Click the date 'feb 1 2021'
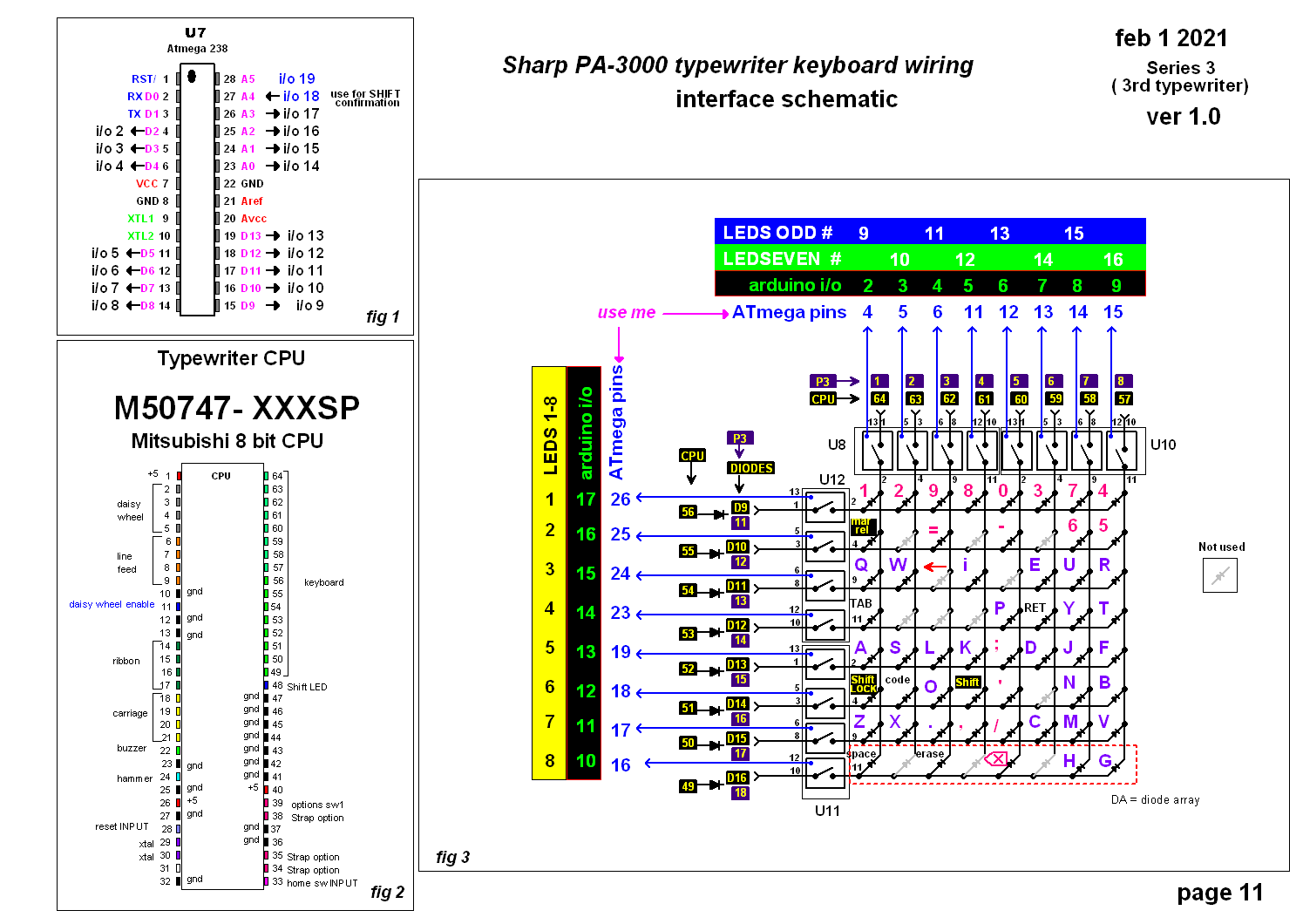The height and width of the screenshot is (924, 1303). point(1171,38)
